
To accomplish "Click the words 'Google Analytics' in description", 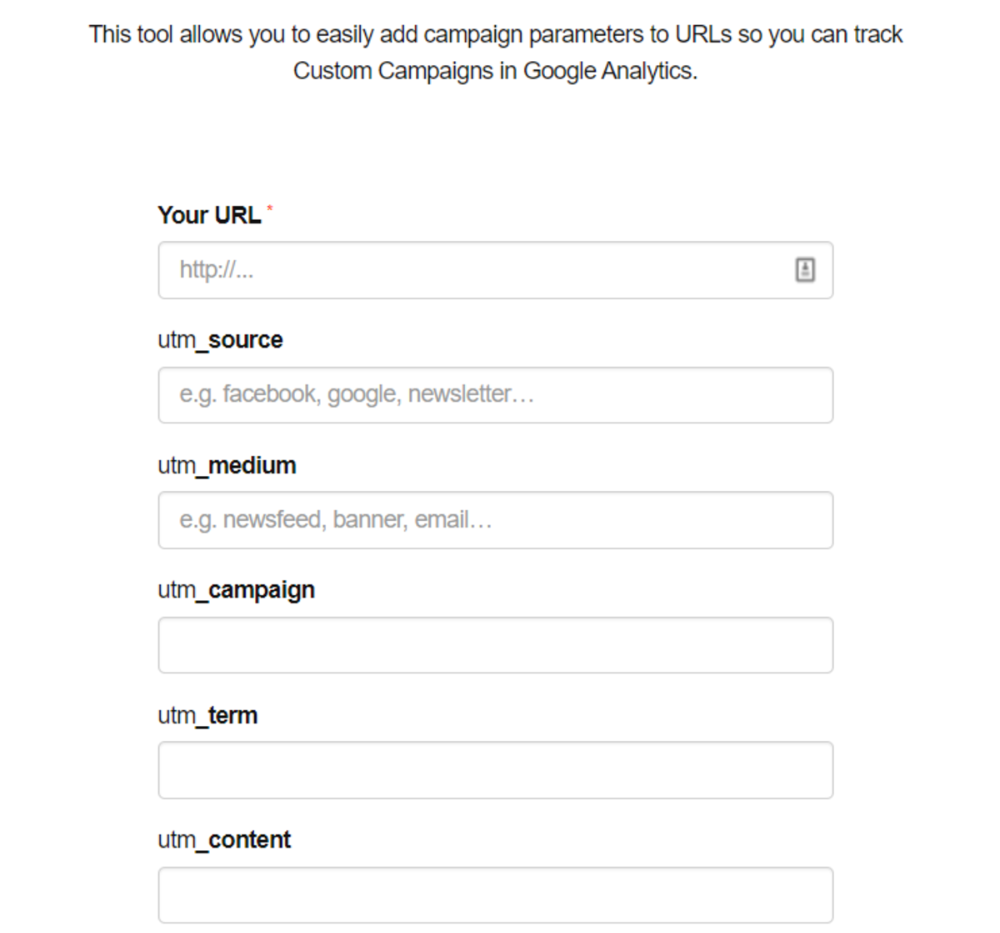I will coord(608,71).
